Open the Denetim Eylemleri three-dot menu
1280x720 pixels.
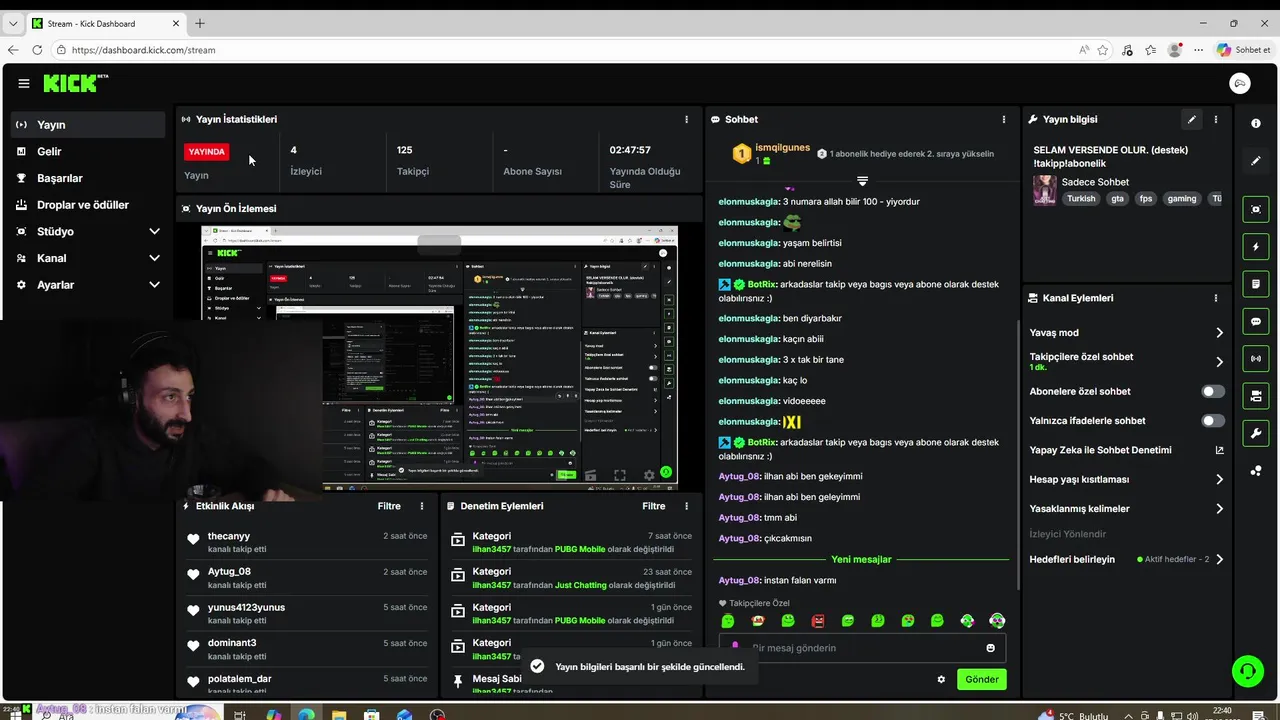click(x=686, y=506)
